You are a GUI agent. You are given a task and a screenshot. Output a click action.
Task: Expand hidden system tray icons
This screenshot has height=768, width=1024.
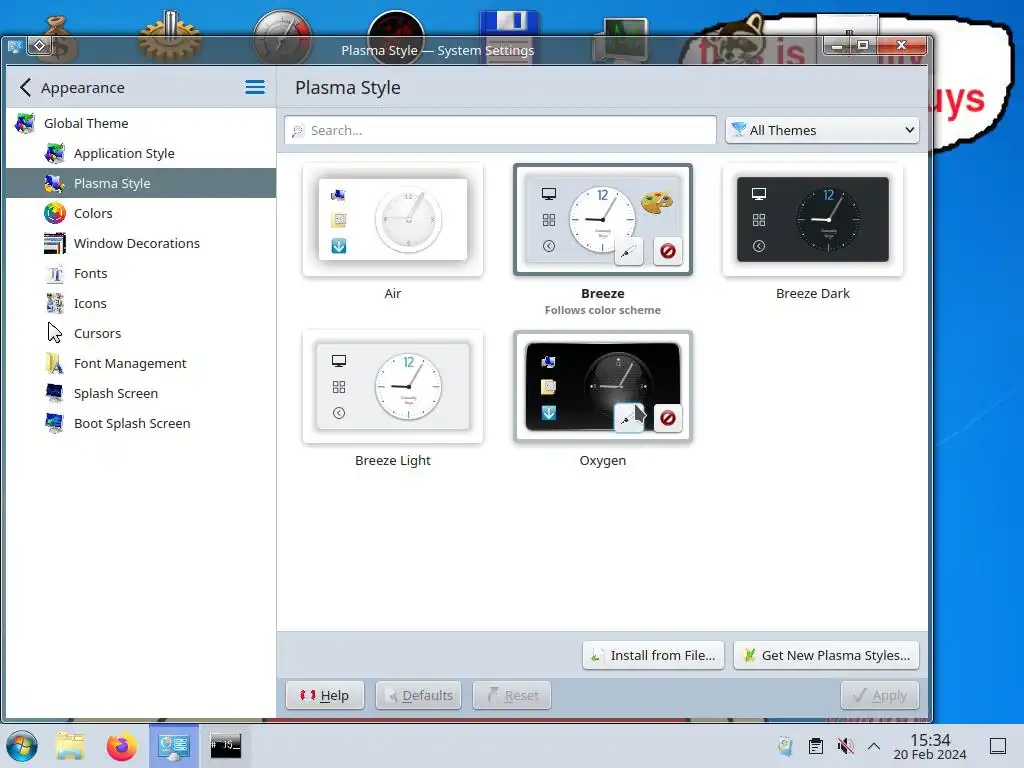874,746
